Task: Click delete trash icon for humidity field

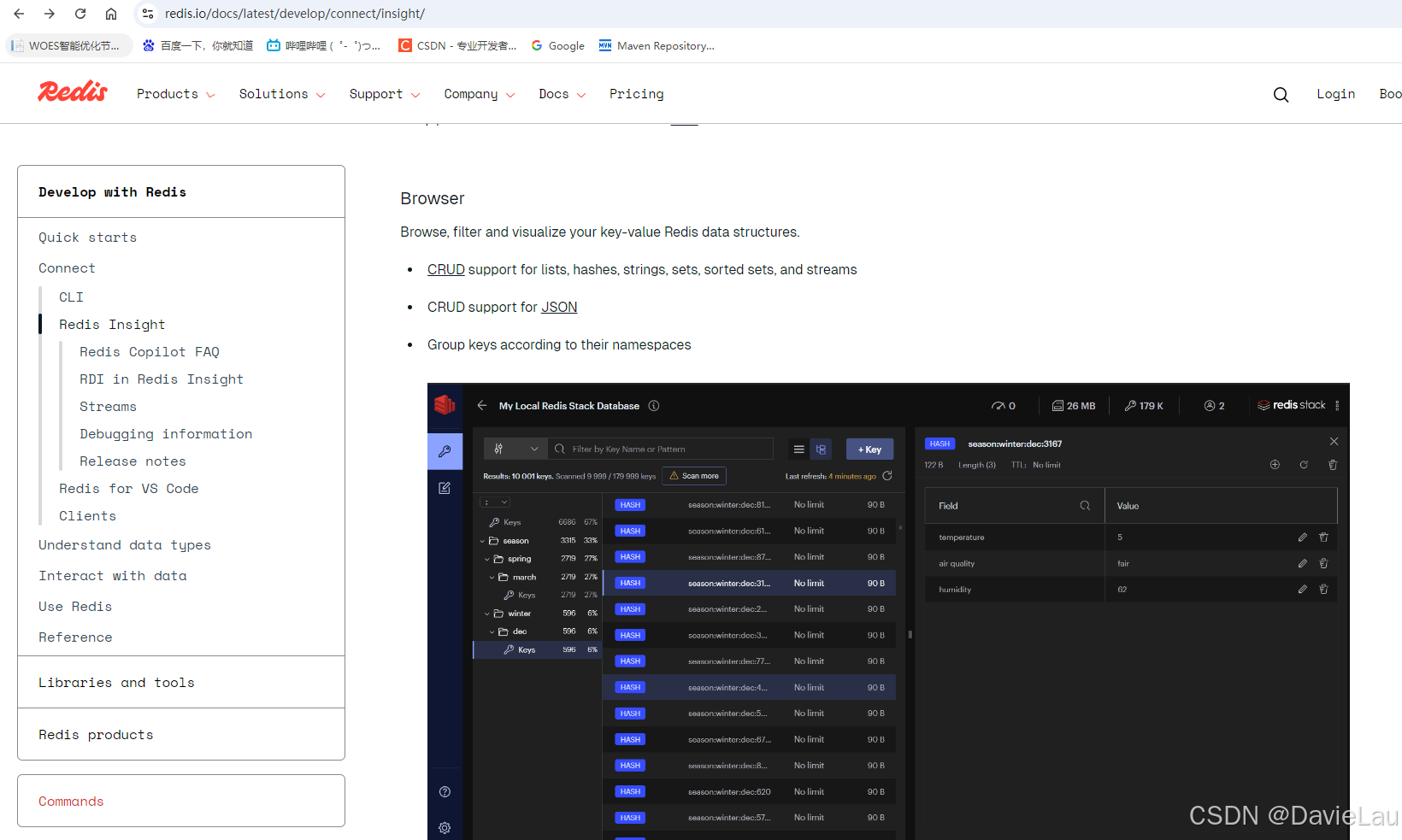Action: point(1323,590)
